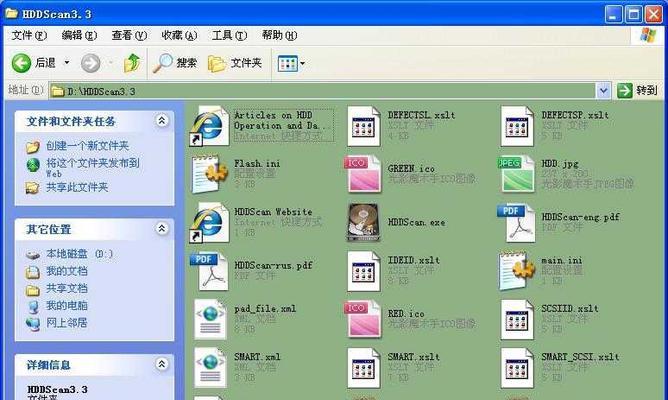Click 将这个文件夹发布到 Web link
The width and height of the screenshot is (668, 400).
coord(92,167)
